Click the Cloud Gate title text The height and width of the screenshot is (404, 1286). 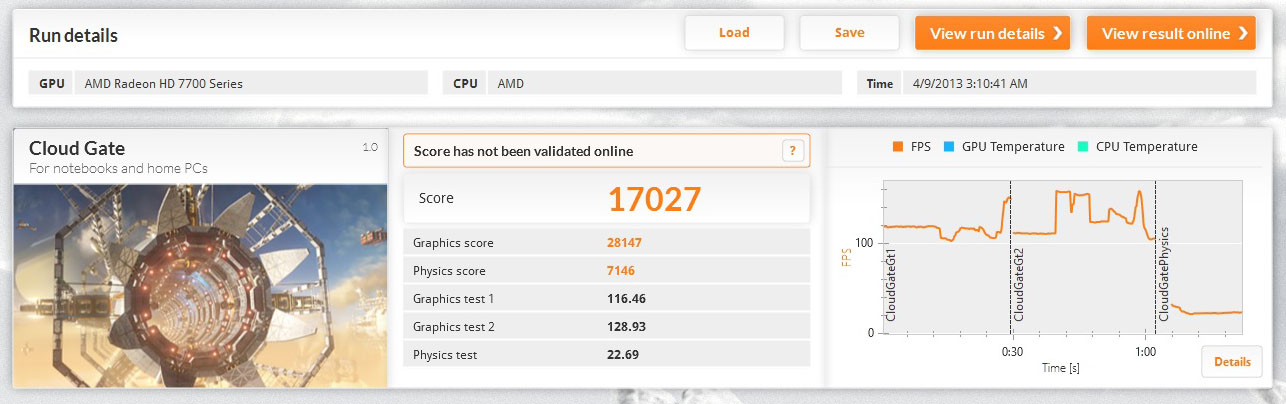pyautogui.click(x=77, y=148)
